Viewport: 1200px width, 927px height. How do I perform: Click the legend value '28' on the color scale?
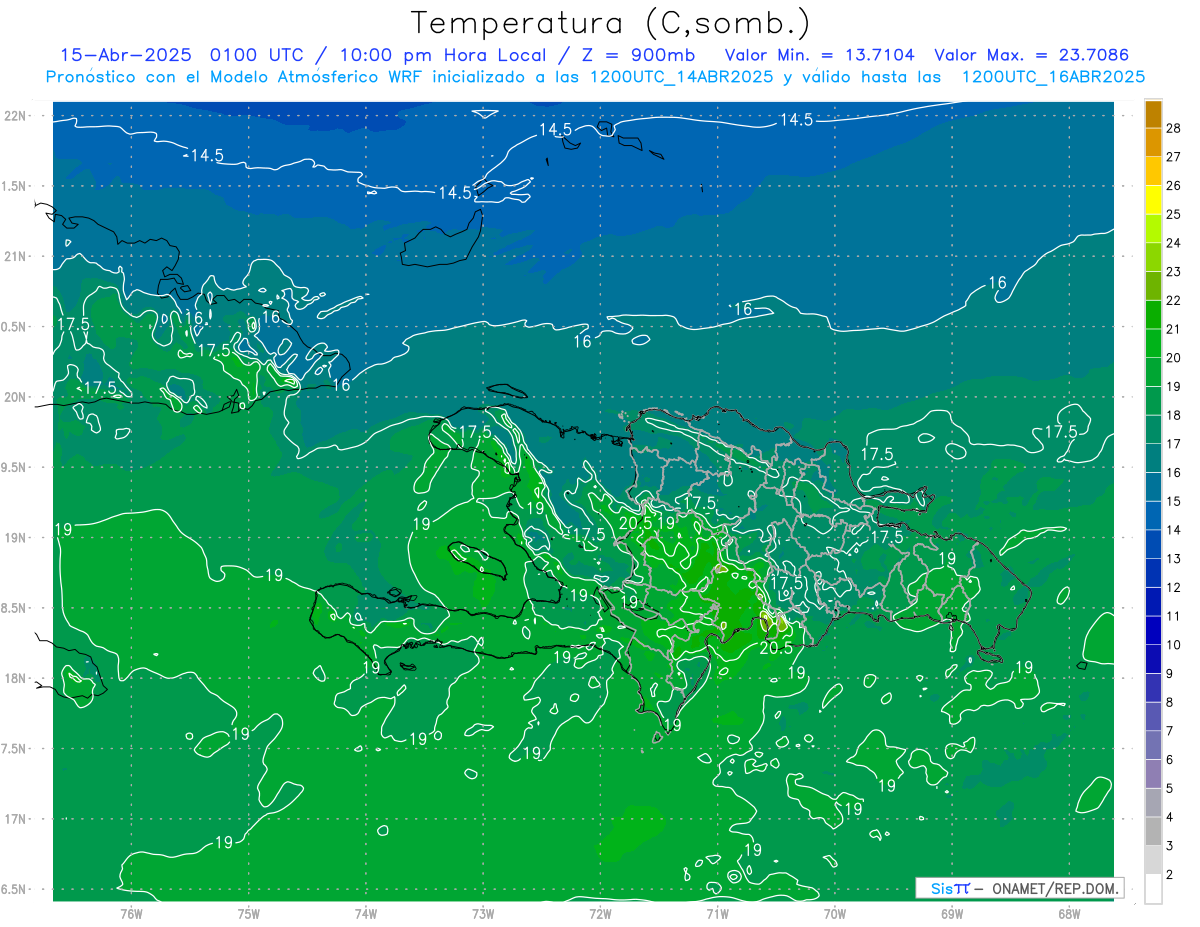click(x=1174, y=128)
